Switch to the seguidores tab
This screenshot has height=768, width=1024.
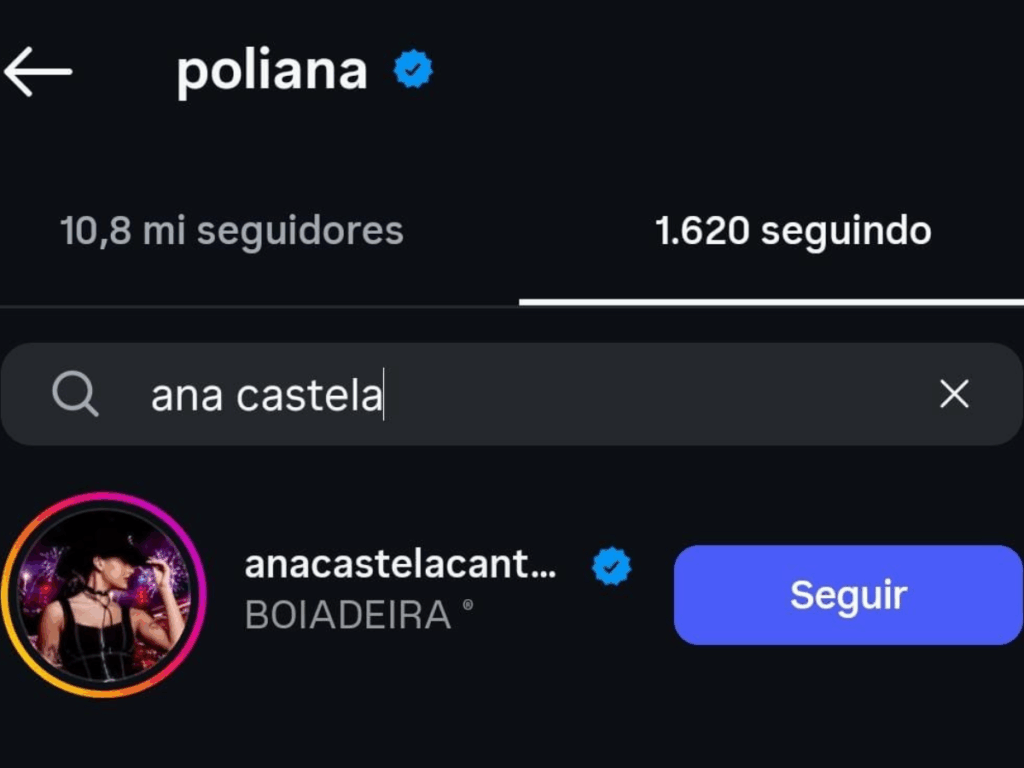[230, 230]
